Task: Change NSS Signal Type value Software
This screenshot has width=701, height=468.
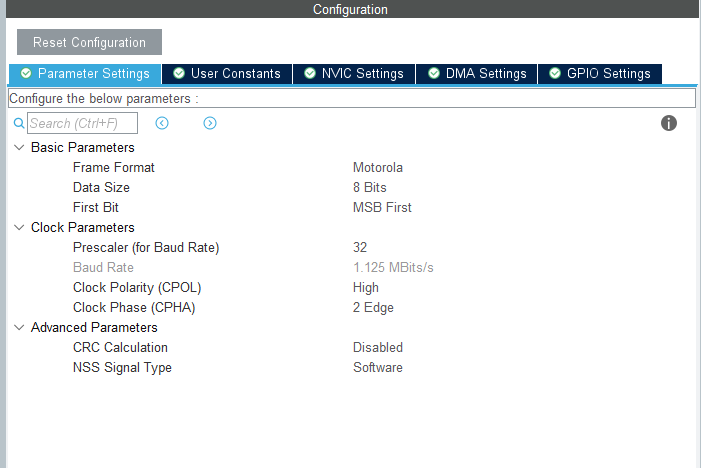Action: point(378,367)
